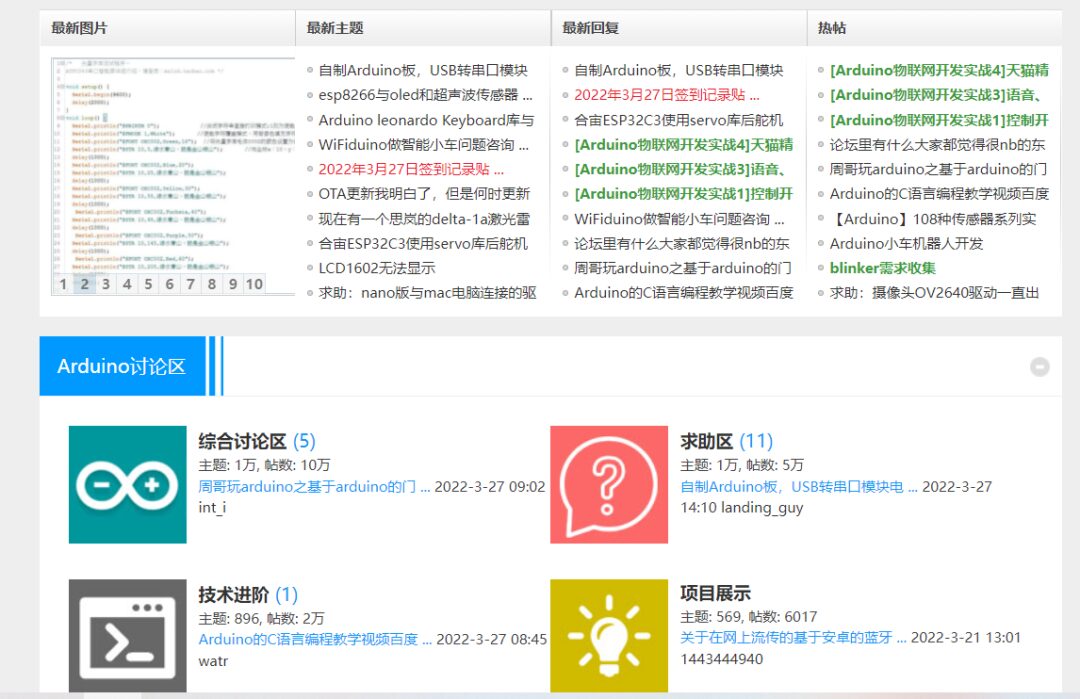Switch to the 最新主题 tab header
The image size is (1080, 699).
click(x=335, y=28)
